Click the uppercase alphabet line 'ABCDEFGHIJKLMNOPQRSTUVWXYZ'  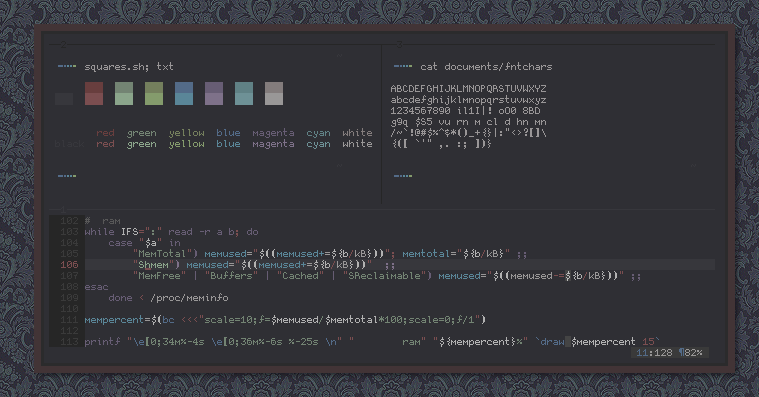coord(469,89)
